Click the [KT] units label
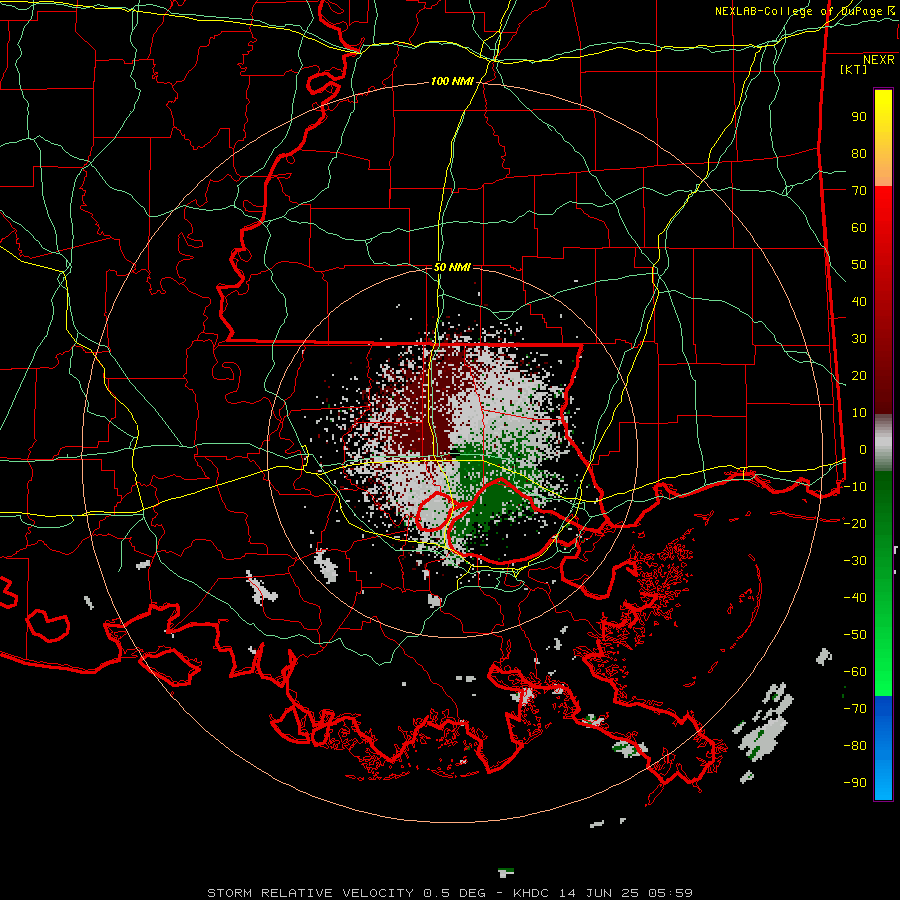900x900 pixels. [x=854, y=69]
